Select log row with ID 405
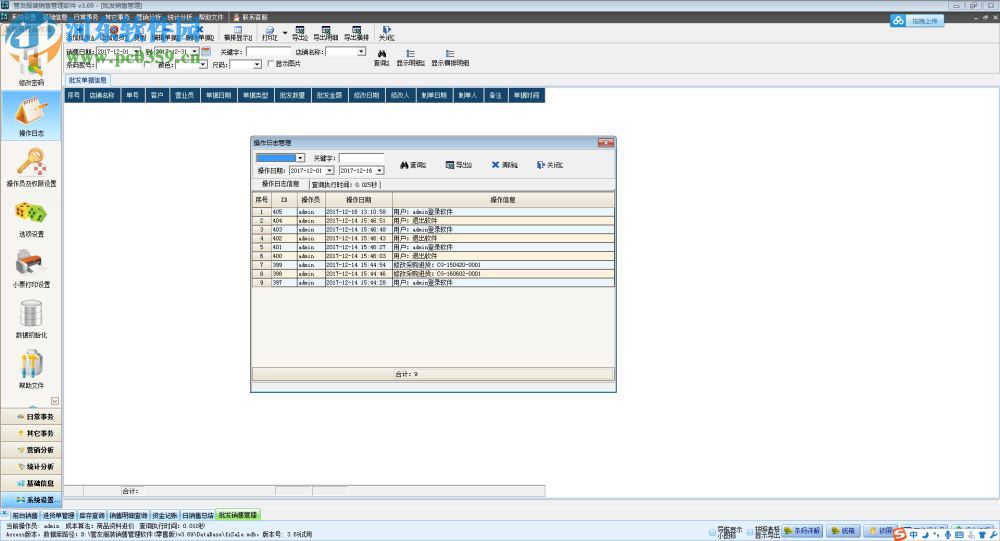 click(434, 212)
